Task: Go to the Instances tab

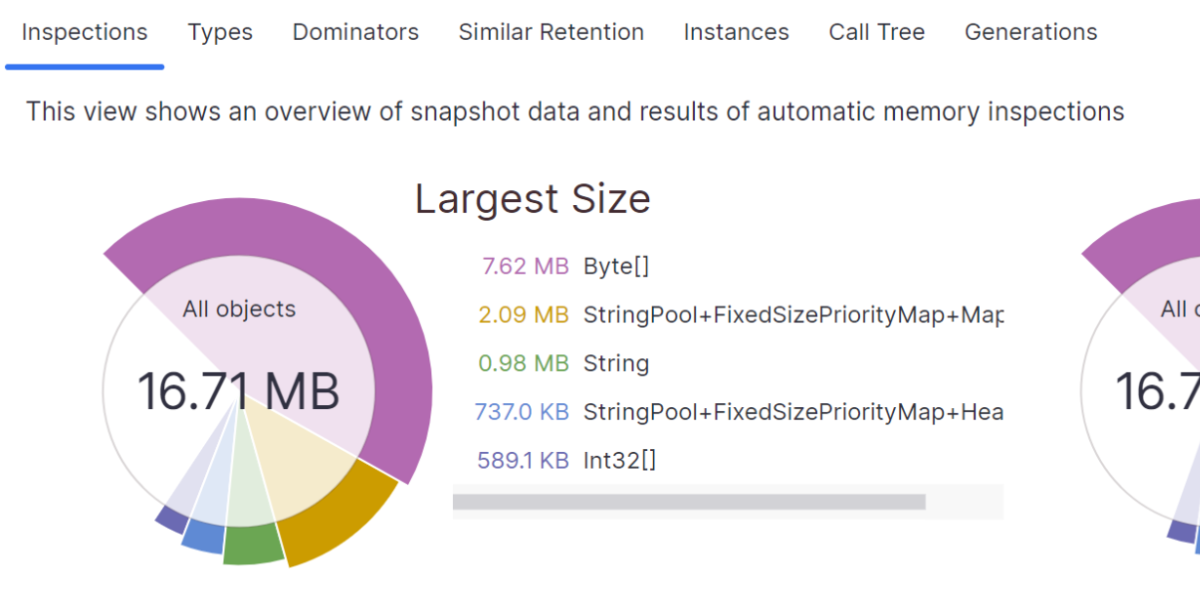Action: pos(736,32)
